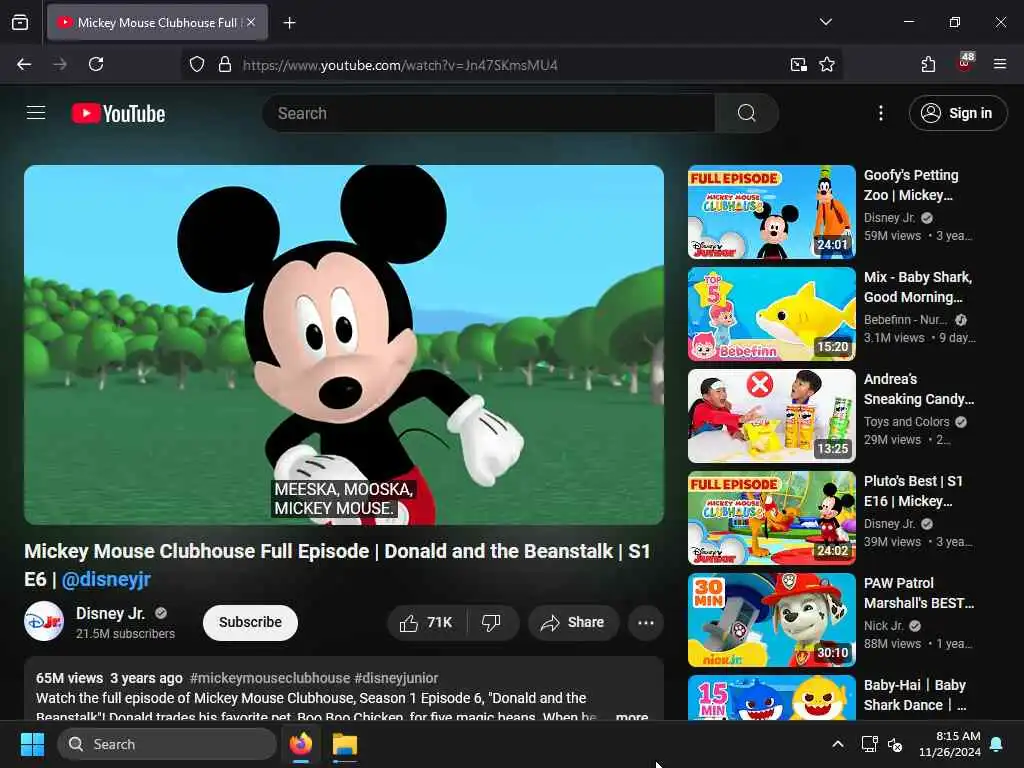Click the Mix - Baby Shark title
The width and height of the screenshot is (1024, 768).
918,287
